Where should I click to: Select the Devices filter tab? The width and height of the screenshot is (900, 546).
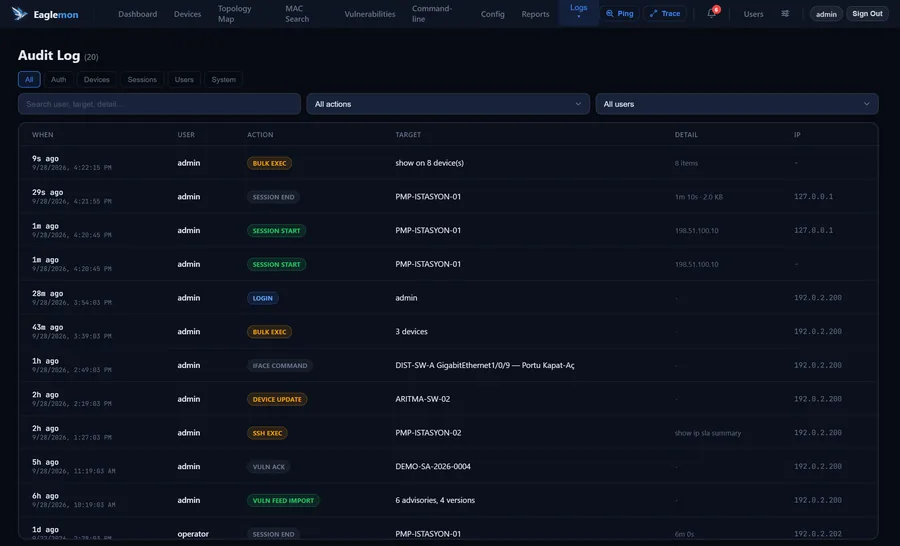96,79
